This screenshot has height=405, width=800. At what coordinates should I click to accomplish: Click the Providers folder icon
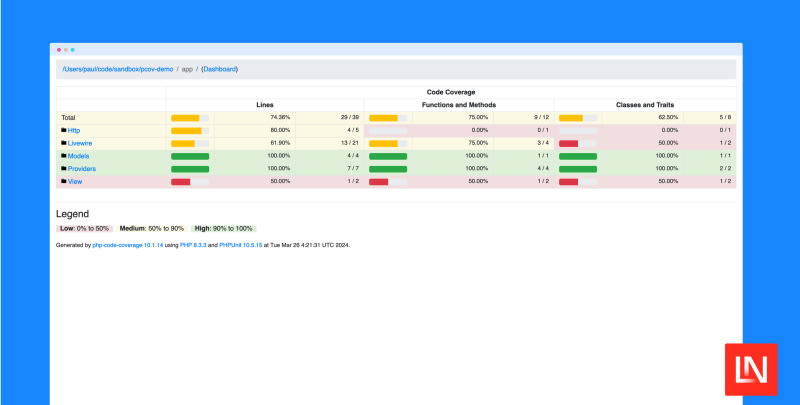point(64,169)
